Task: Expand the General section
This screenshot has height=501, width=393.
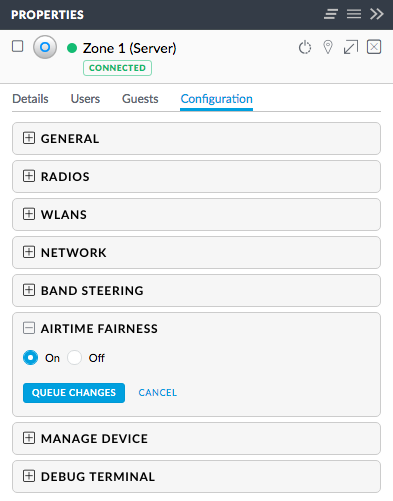Action: [x=29, y=138]
